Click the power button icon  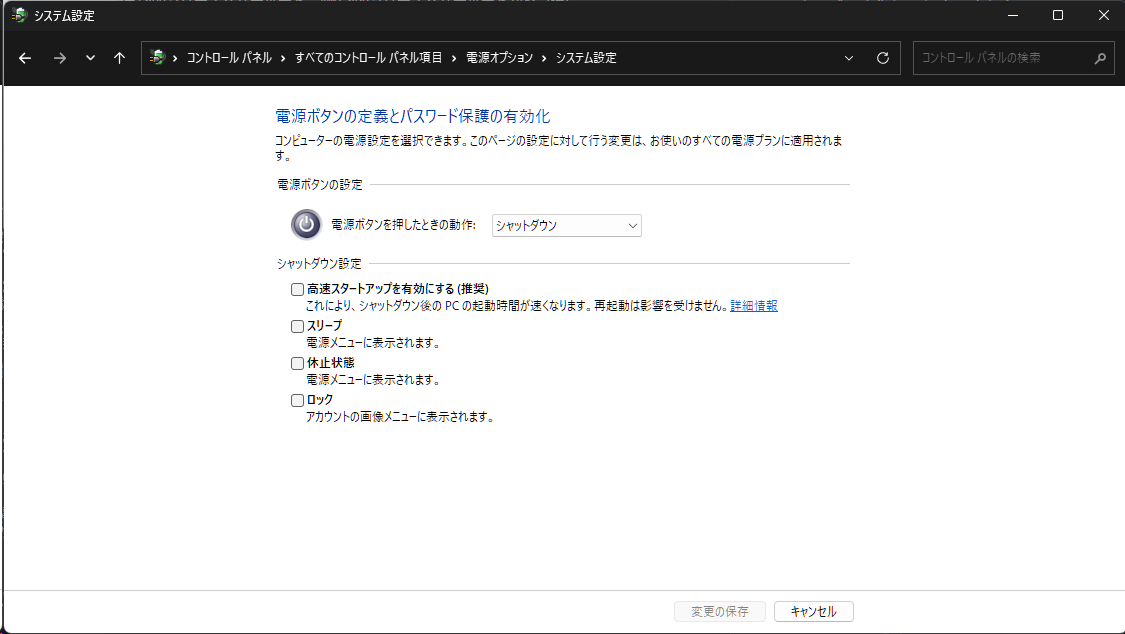[306, 225]
